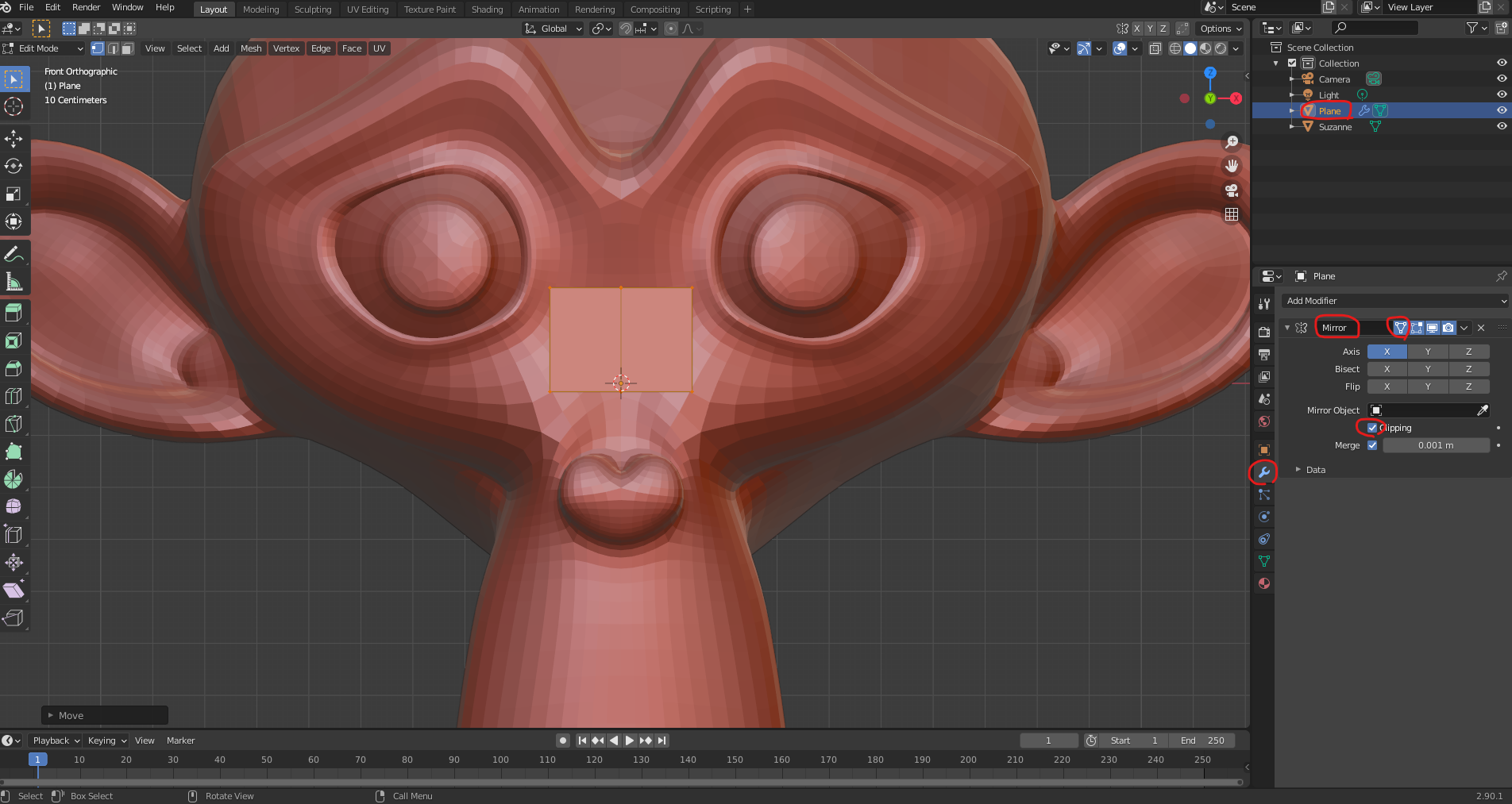Select the Knife tool
The height and width of the screenshot is (804, 1512).
pos(13,424)
